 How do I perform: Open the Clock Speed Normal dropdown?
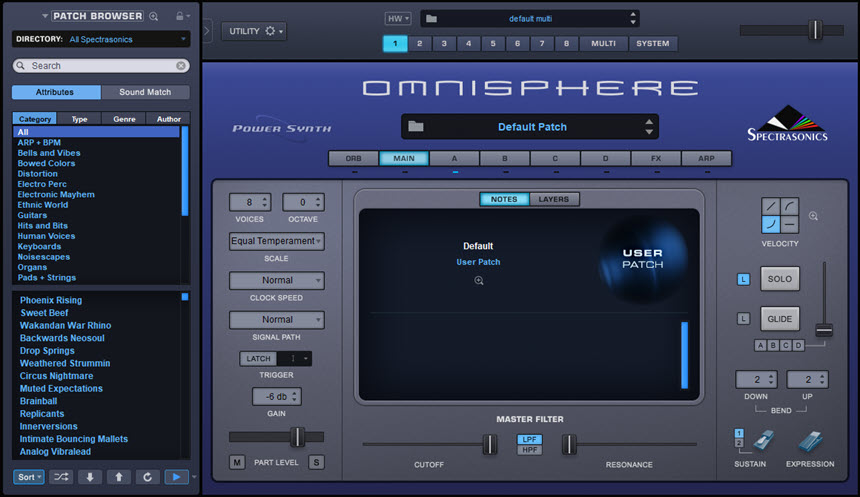tap(276, 280)
